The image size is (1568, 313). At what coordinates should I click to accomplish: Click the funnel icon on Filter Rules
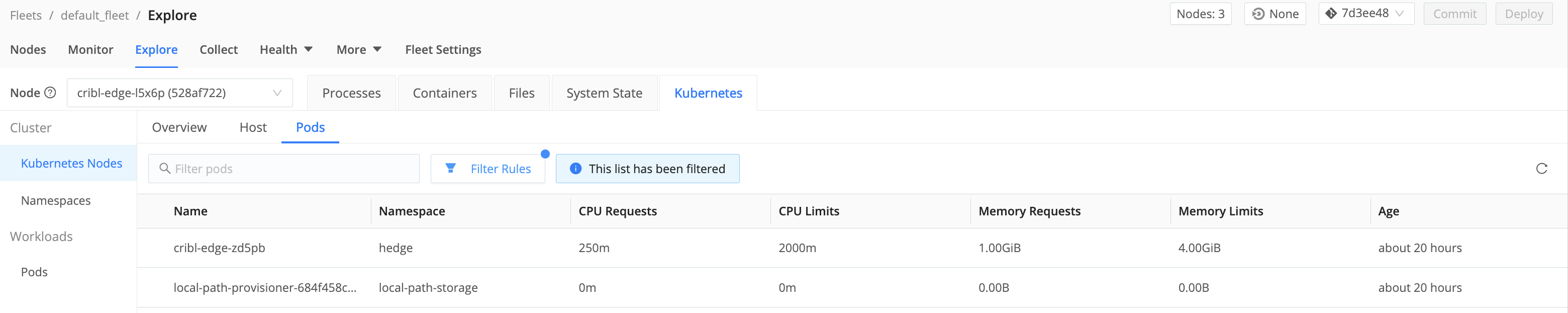(x=450, y=168)
